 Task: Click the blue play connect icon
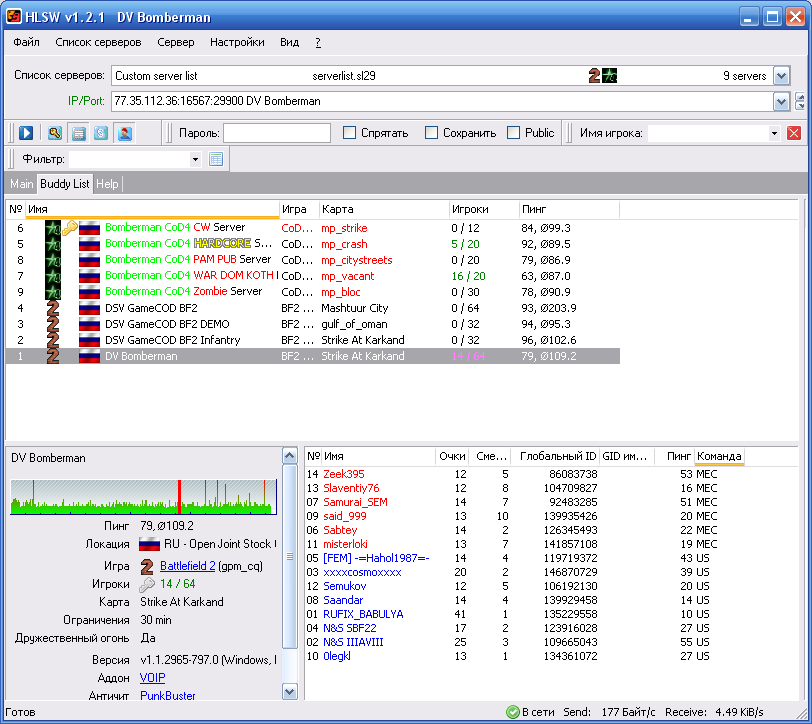coord(26,133)
